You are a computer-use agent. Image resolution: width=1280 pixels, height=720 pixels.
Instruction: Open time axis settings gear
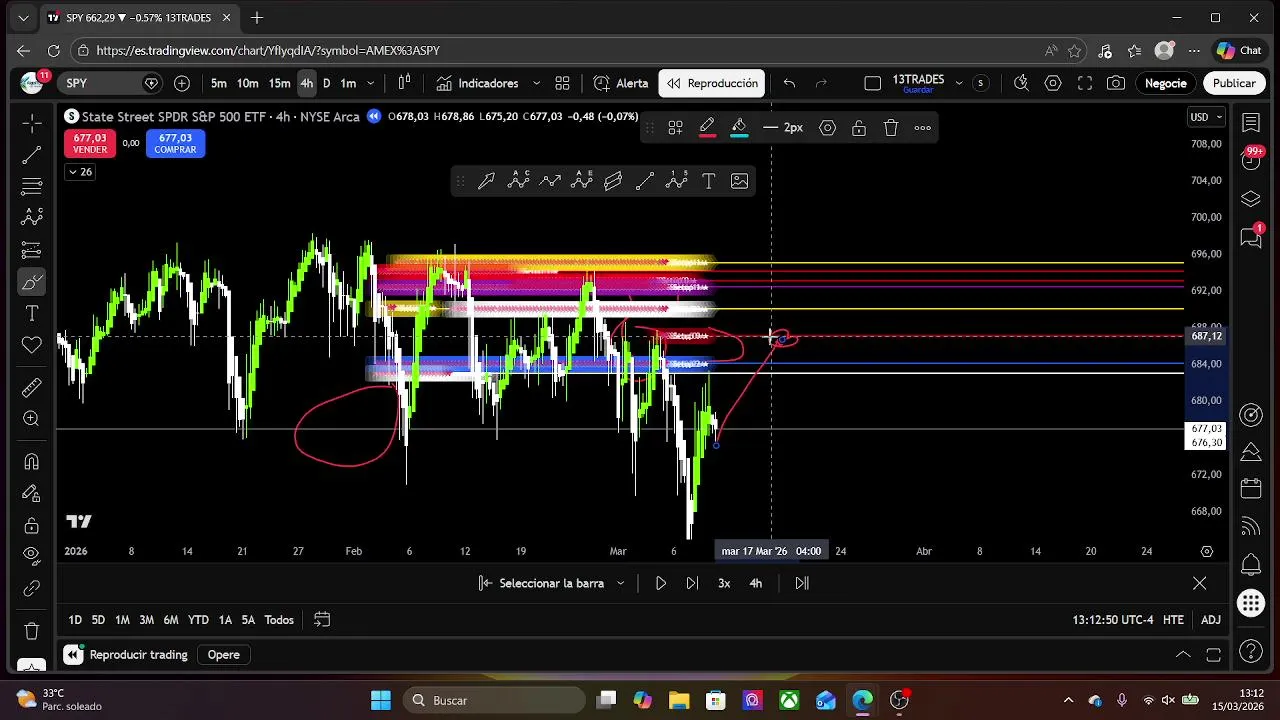tap(1207, 551)
